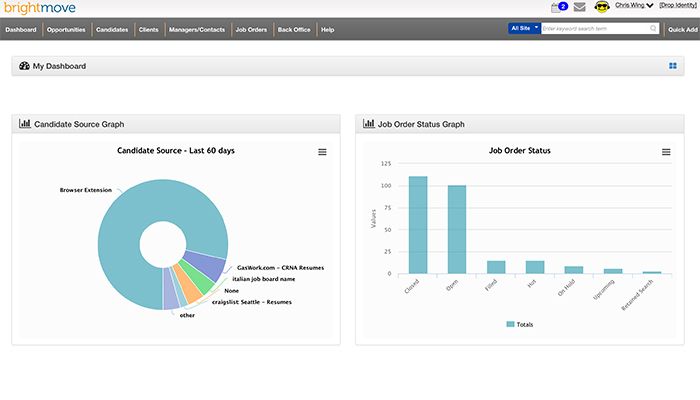Click the dashboard layout grid icon

(673, 66)
